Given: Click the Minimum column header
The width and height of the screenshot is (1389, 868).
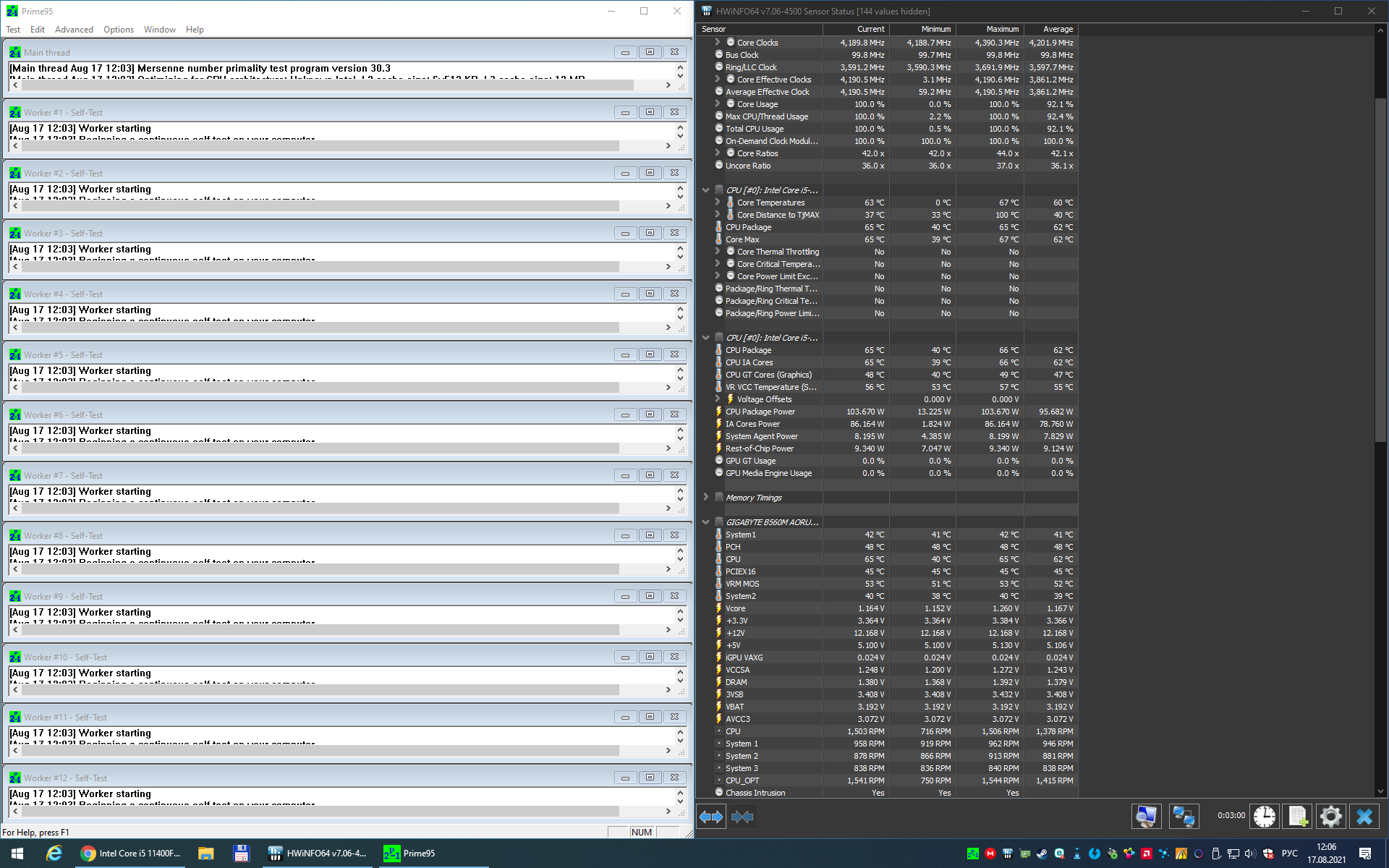Looking at the screenshot, I should coord(922,29).
